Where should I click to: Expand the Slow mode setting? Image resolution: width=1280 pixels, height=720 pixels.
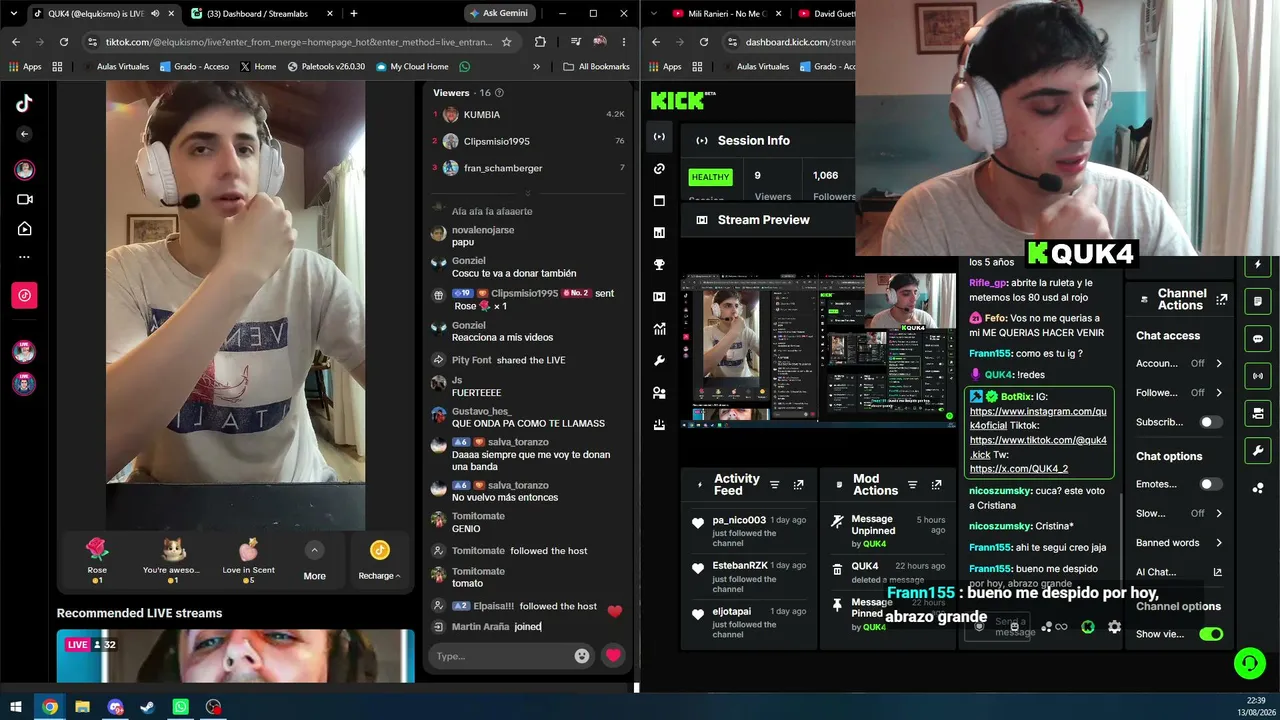click(1179, 513)
